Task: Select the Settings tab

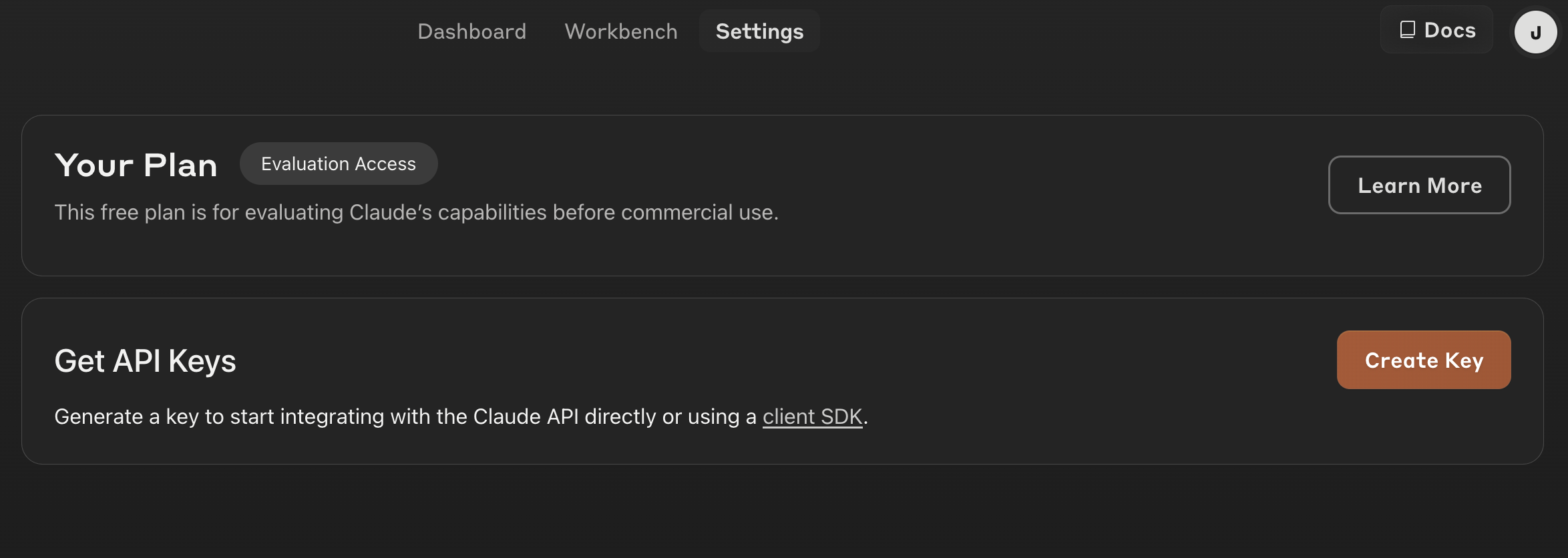Action: 759,31
